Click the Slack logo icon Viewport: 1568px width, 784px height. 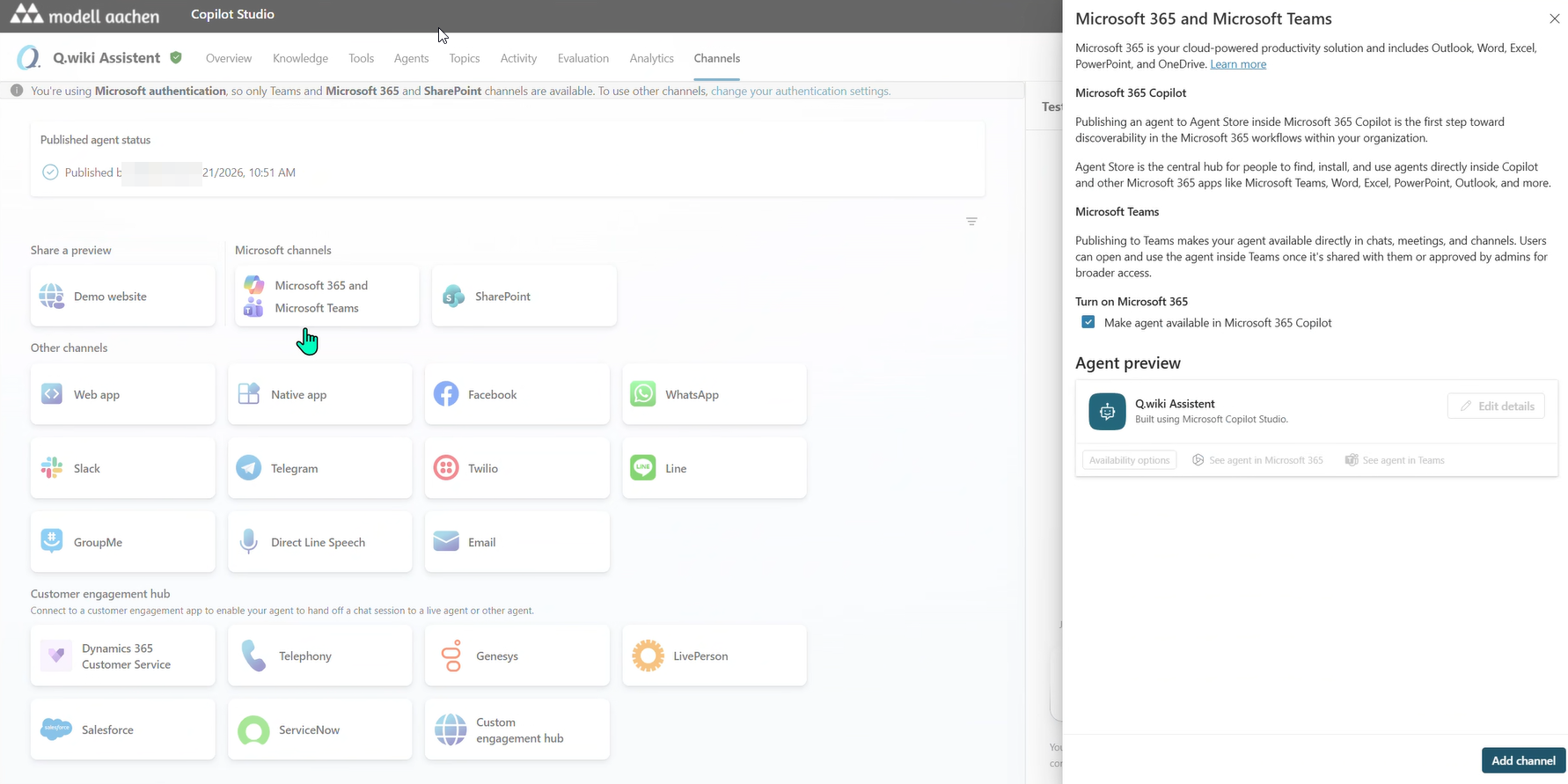pos(52,468)
